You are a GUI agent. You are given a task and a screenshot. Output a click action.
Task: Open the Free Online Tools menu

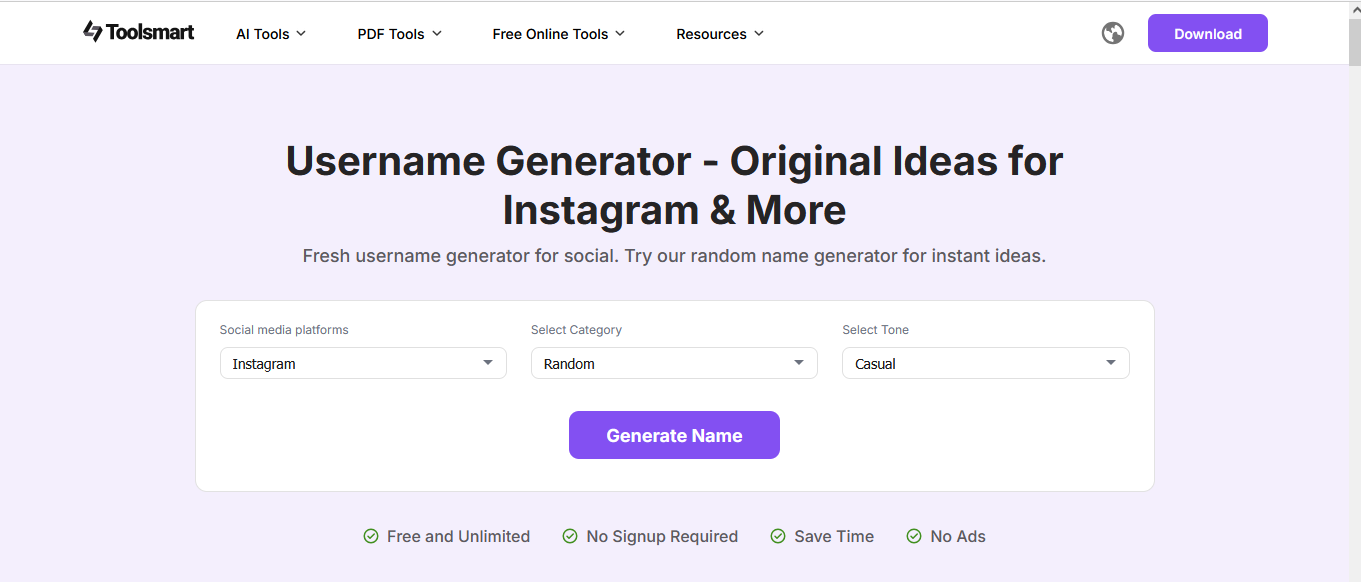coord(559,34)
